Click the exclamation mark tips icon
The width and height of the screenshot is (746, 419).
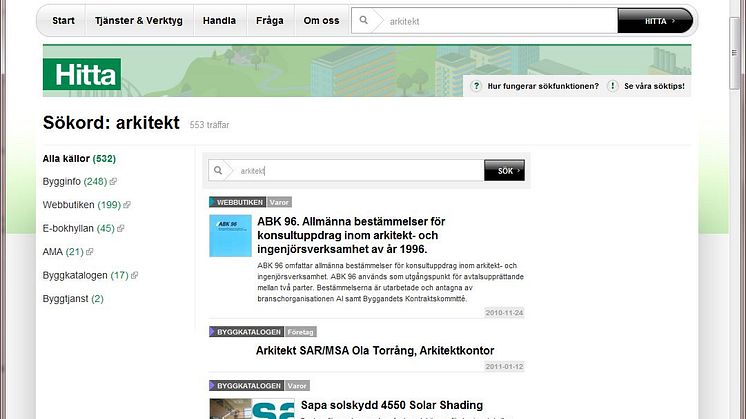click(612, 86)
